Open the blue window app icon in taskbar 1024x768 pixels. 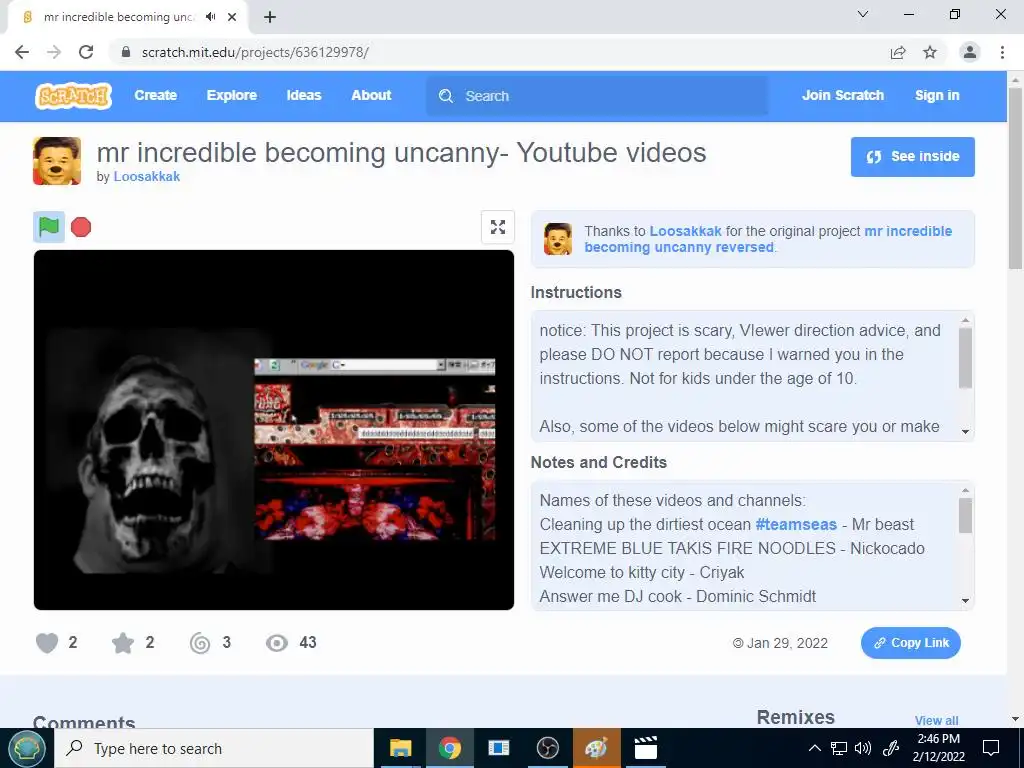[x=498, y=748]
